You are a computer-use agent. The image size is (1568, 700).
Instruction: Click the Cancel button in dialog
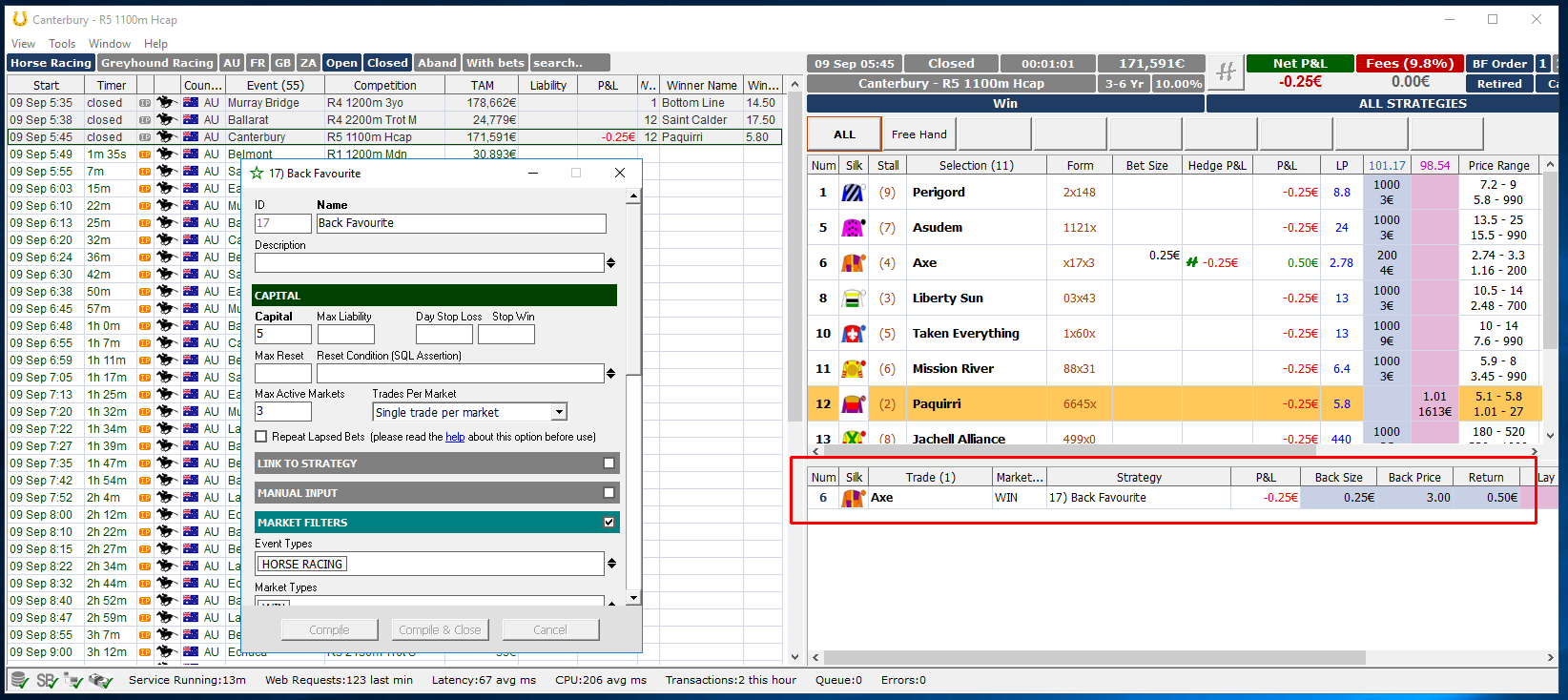[550, 629]
